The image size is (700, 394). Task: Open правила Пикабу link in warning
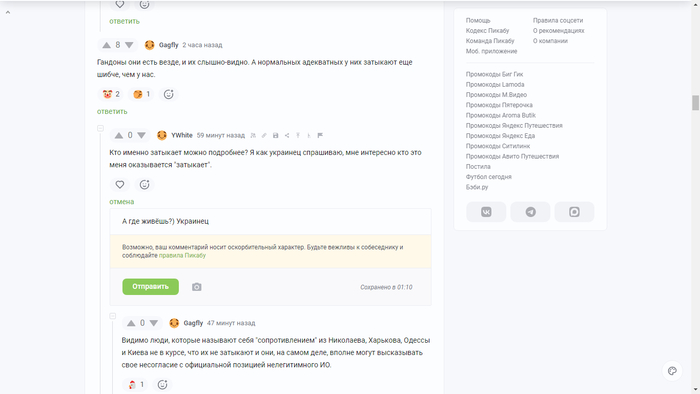click(182, 256)
